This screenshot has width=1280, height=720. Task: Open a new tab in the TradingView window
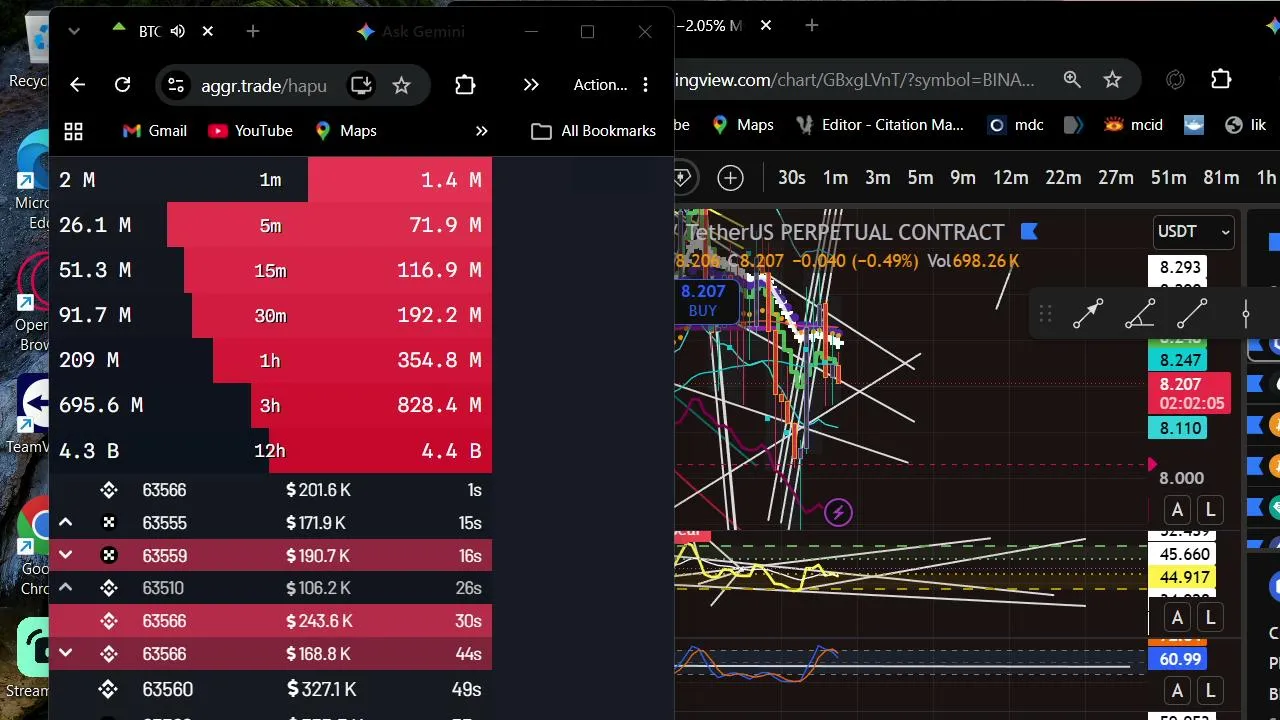tap(812, 25)
